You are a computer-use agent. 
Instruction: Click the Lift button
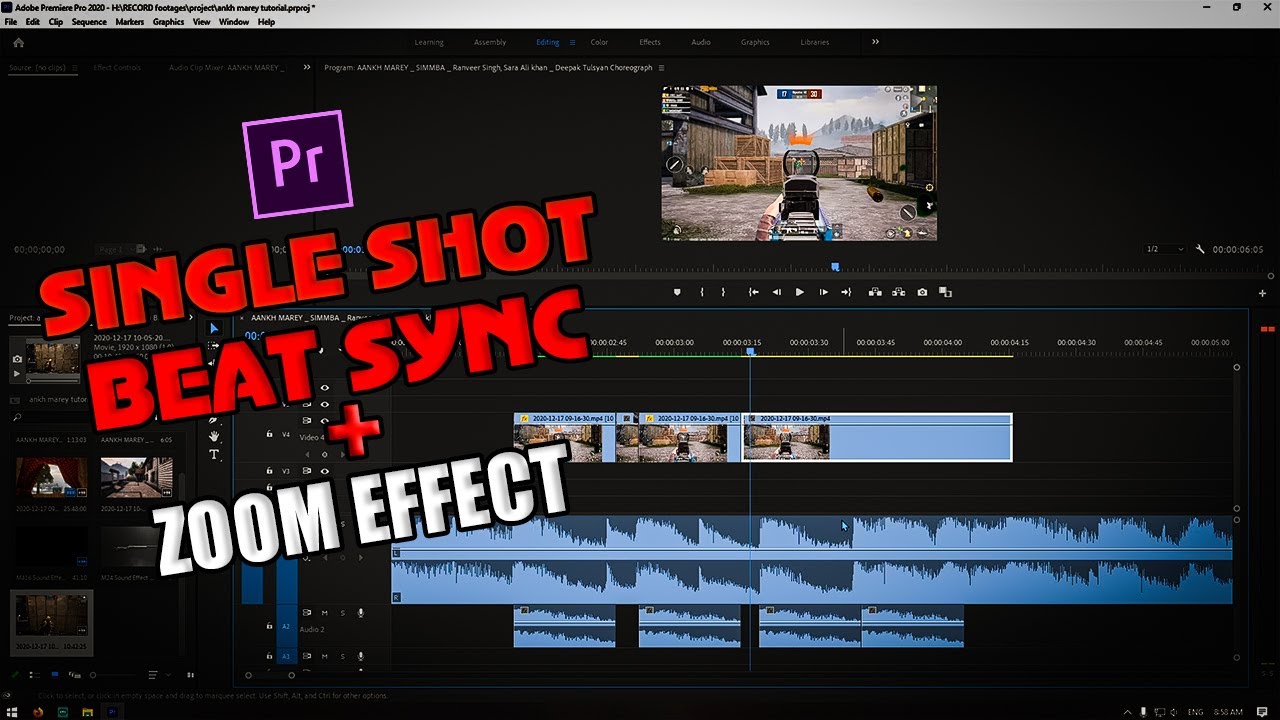(x=875, y=292)
